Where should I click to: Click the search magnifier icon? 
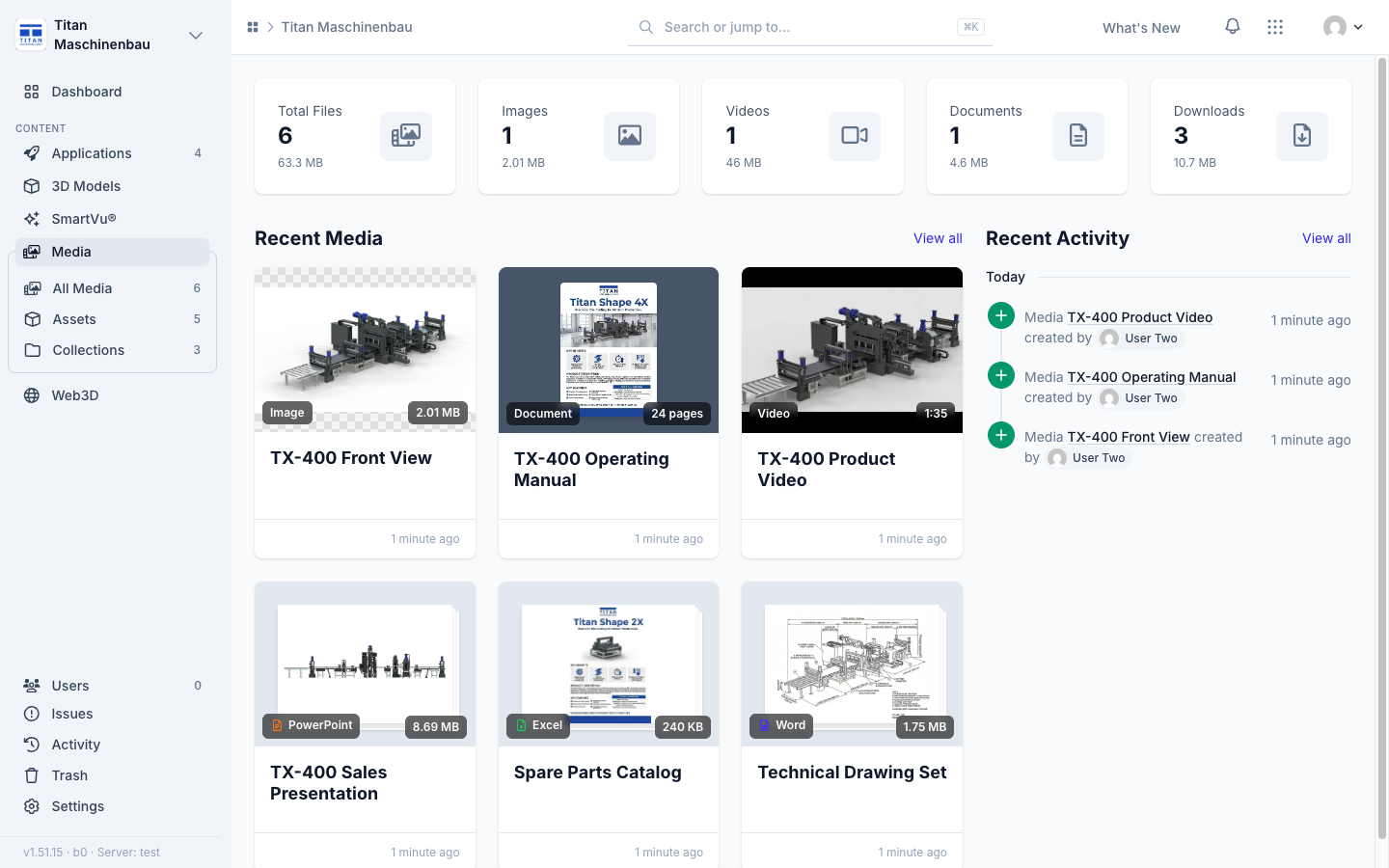646,27
